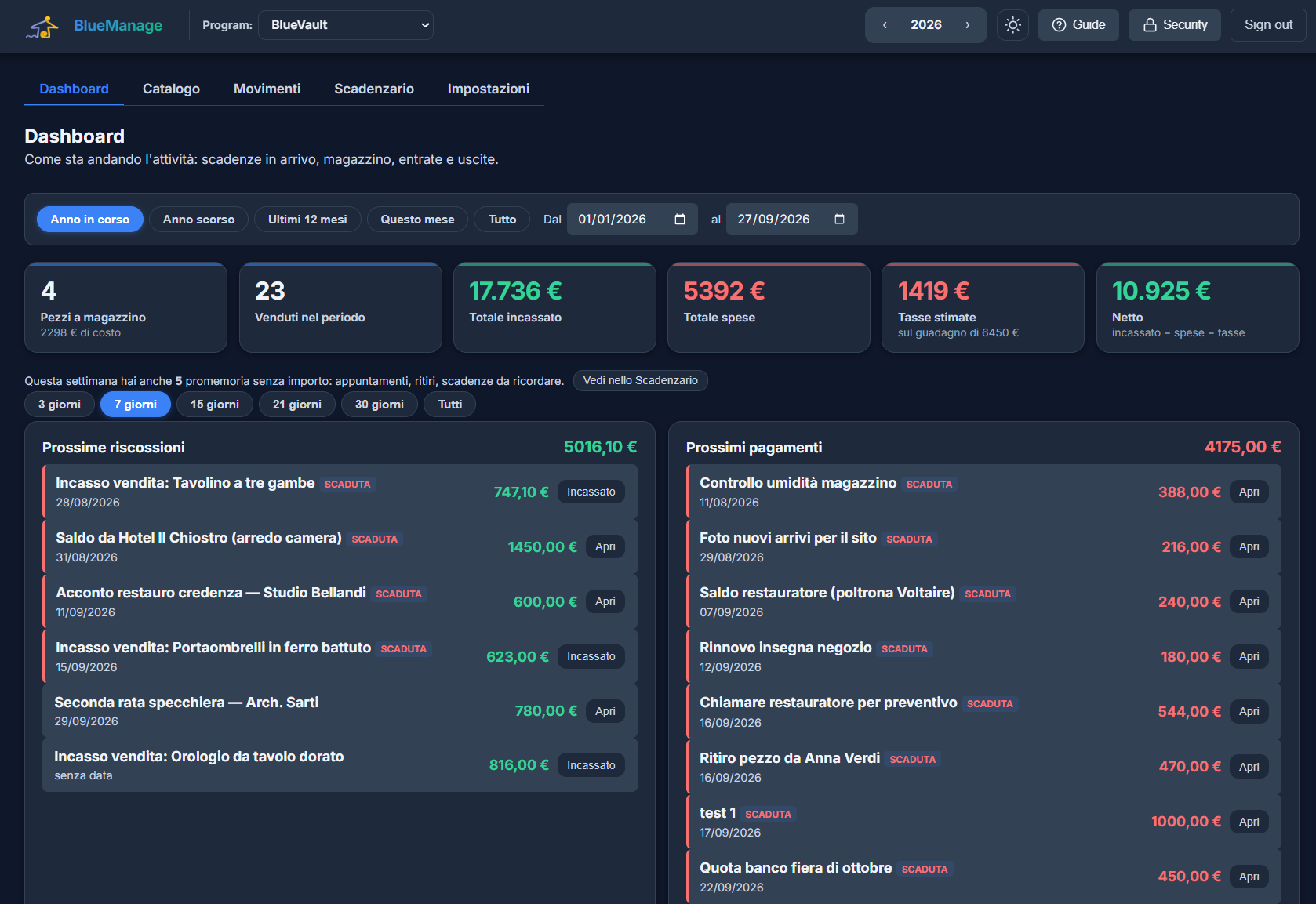Select the 30 giorni range chip

380,405
